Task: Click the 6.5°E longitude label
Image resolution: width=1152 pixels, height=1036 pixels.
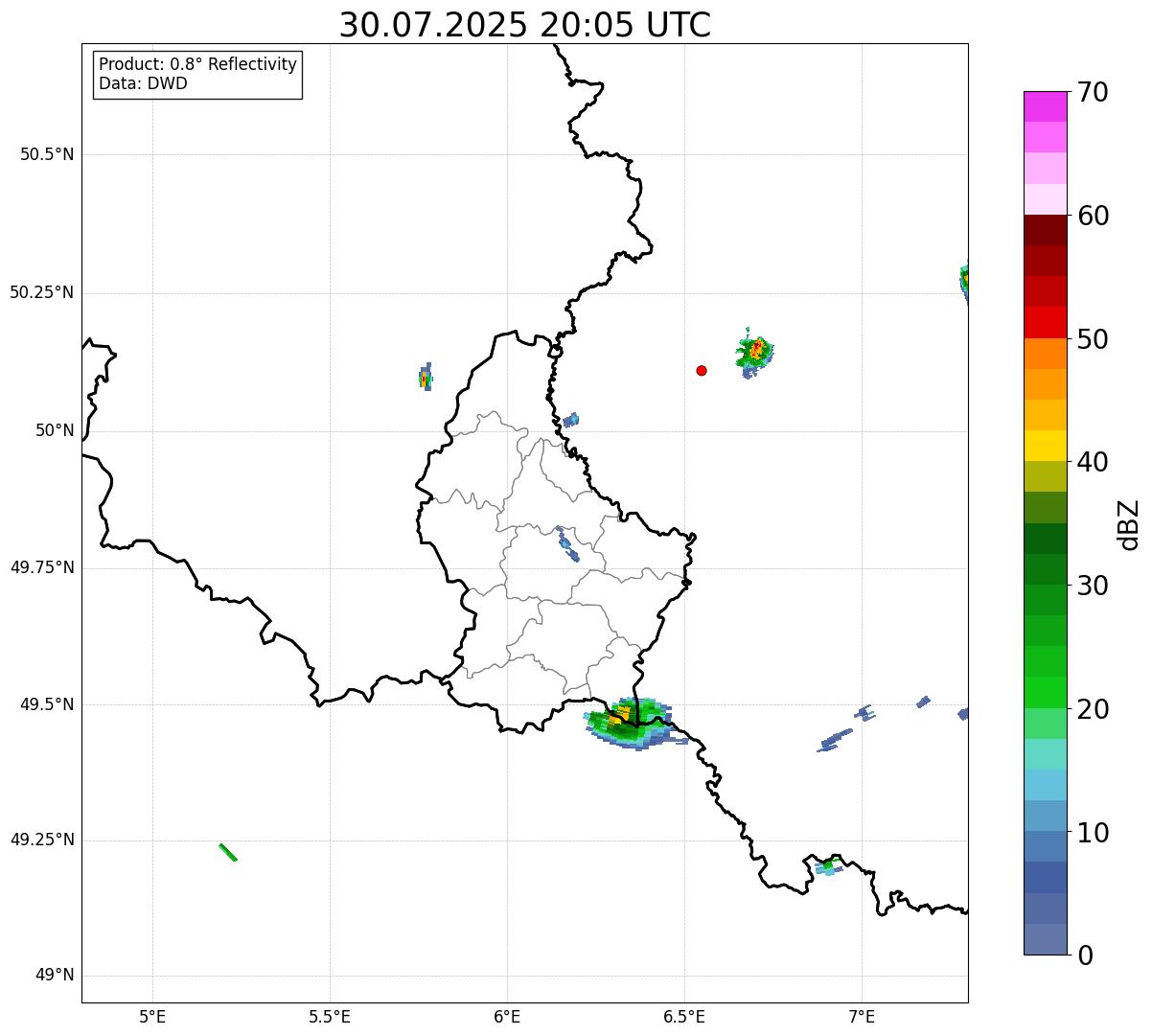Action: tap(684, 1016)
